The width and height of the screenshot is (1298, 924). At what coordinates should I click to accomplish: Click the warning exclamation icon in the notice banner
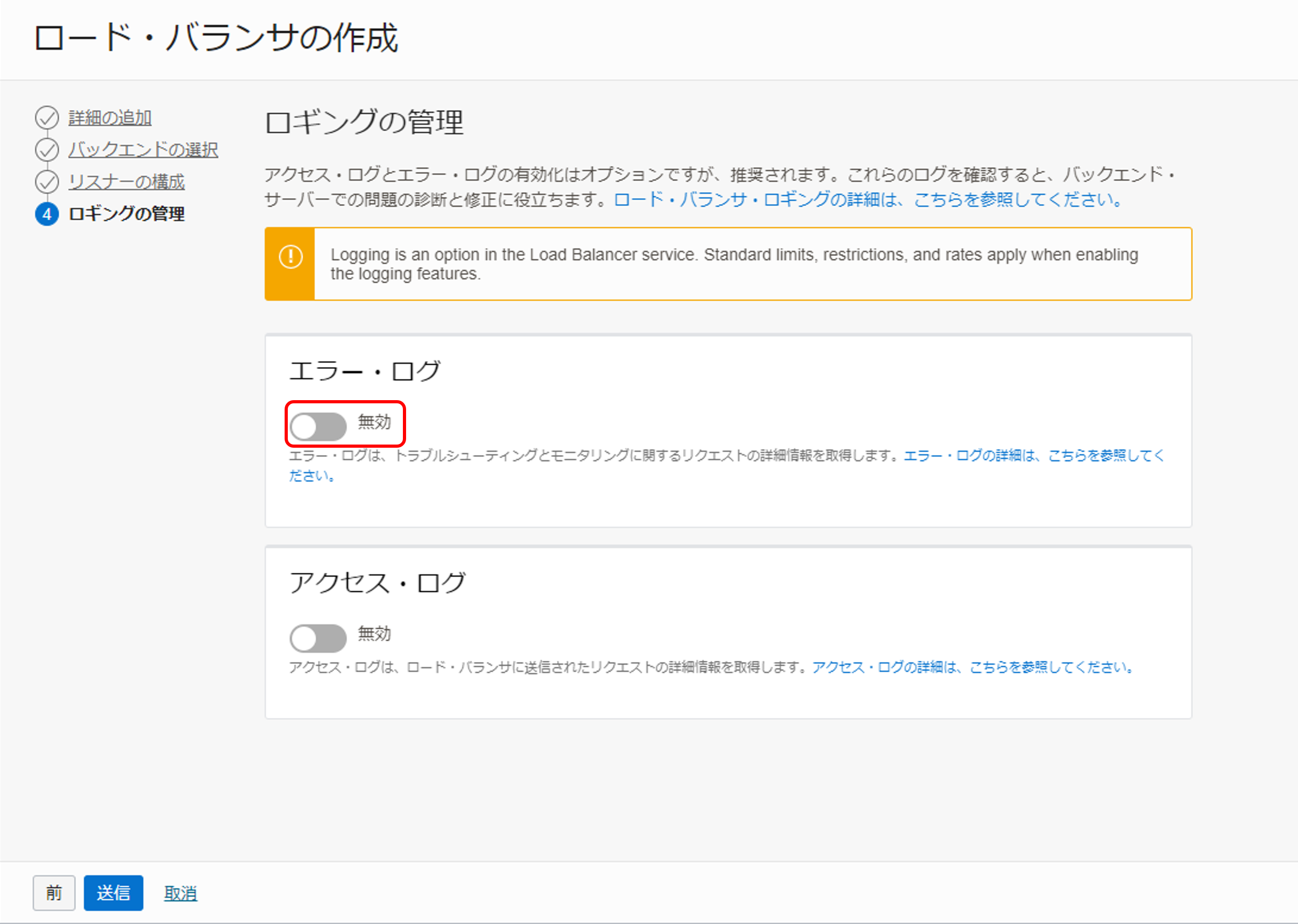tap(291, 257)
